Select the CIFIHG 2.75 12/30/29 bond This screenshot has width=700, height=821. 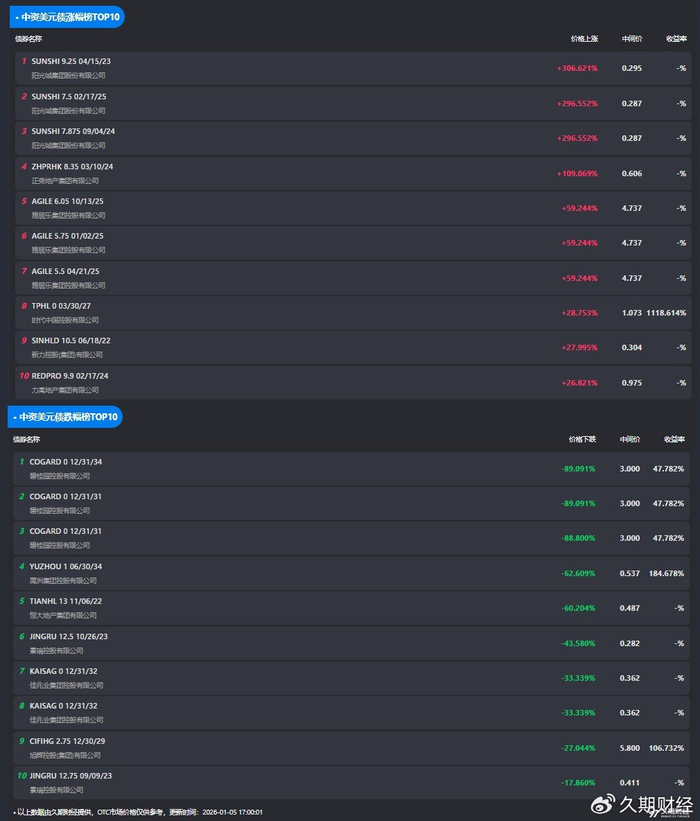click(x=67, y=741)
